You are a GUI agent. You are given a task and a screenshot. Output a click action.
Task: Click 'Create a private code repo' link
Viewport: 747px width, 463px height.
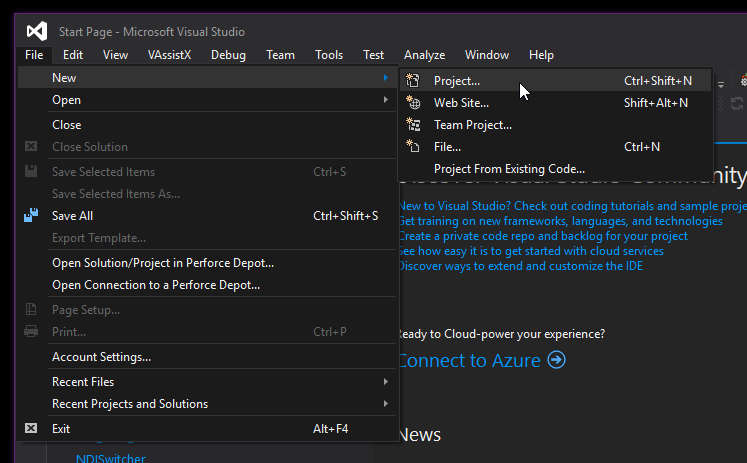(x=543, y=236)
